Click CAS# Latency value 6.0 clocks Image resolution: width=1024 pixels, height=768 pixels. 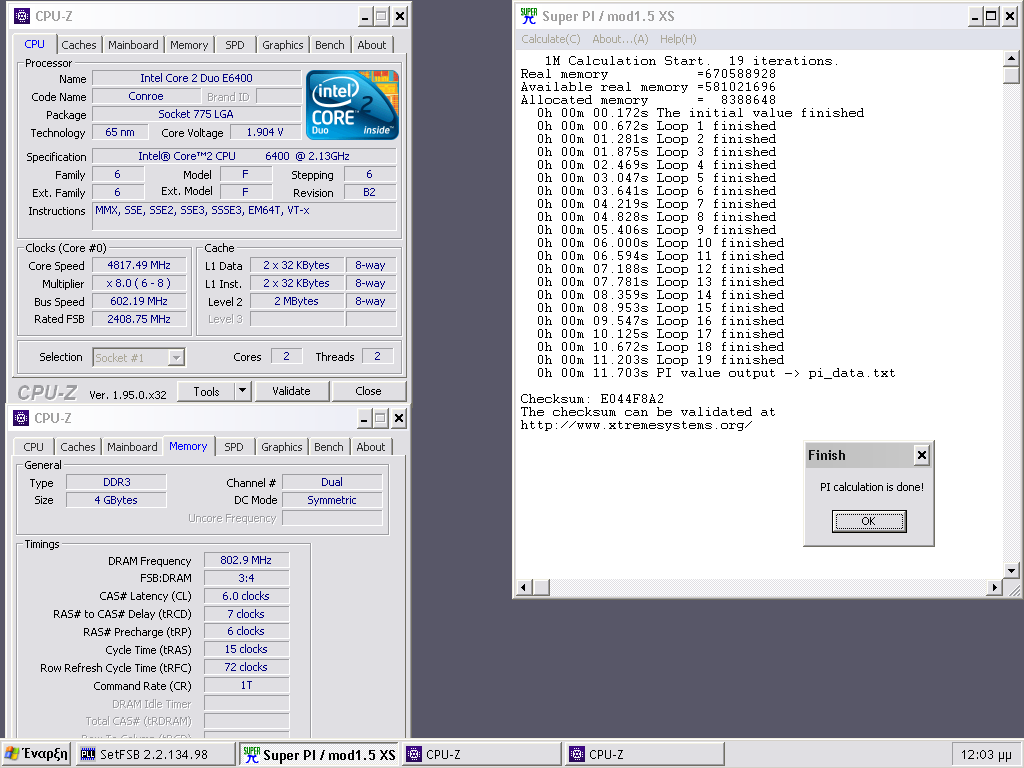coord(246,596)
